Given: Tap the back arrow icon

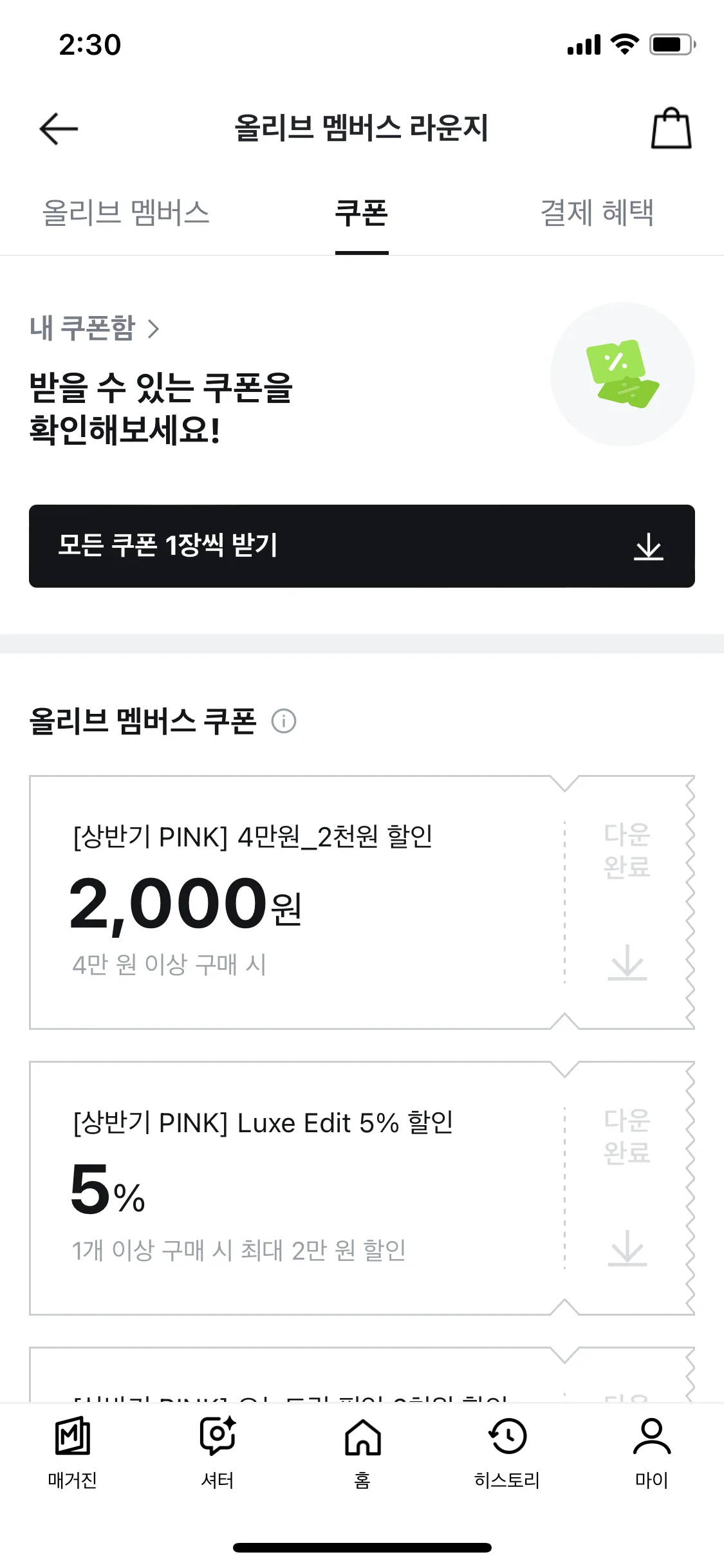Looking at the screenshot, I should click(59, 129).
